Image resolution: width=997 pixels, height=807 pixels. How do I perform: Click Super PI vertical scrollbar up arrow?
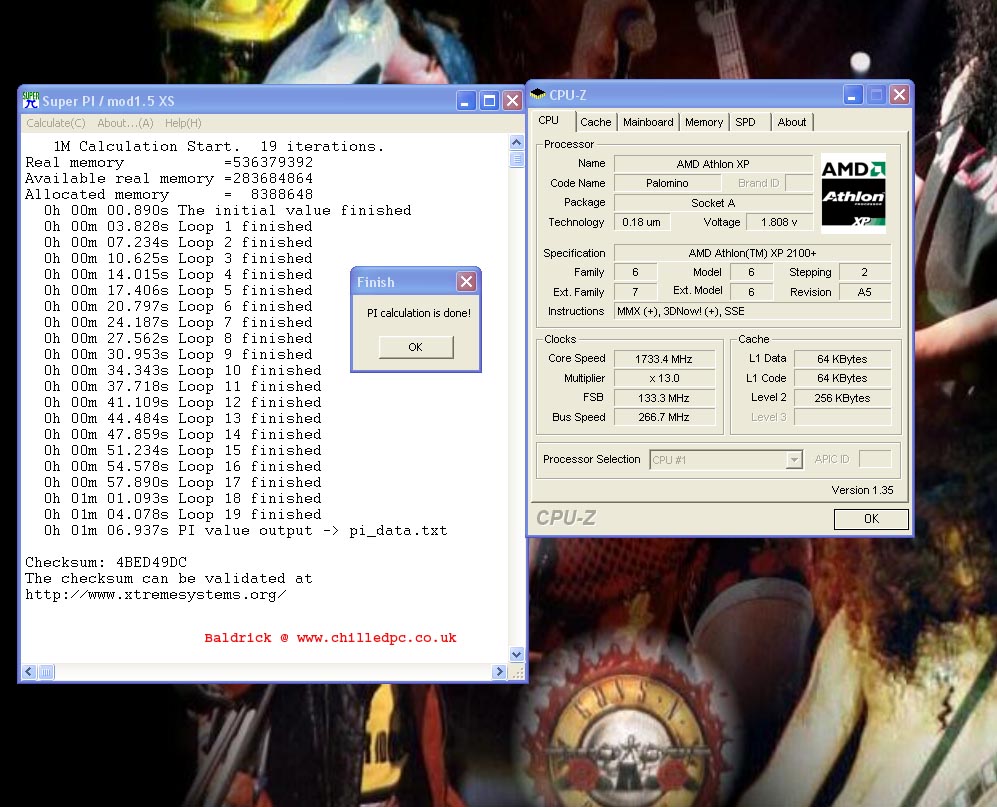516,142
